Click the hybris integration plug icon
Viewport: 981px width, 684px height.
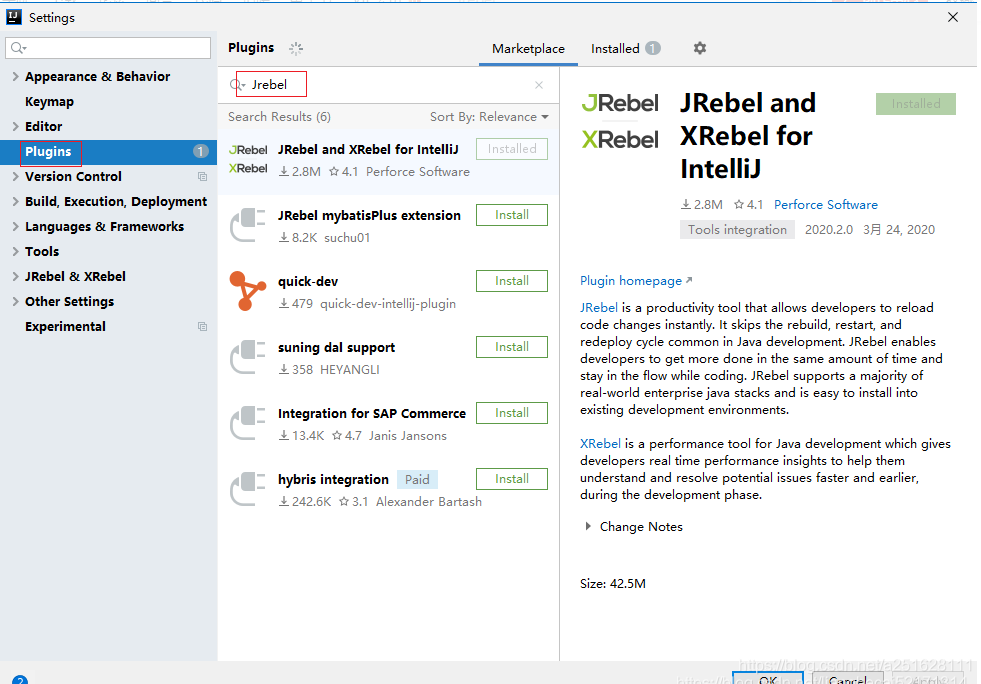pos(248,489)
